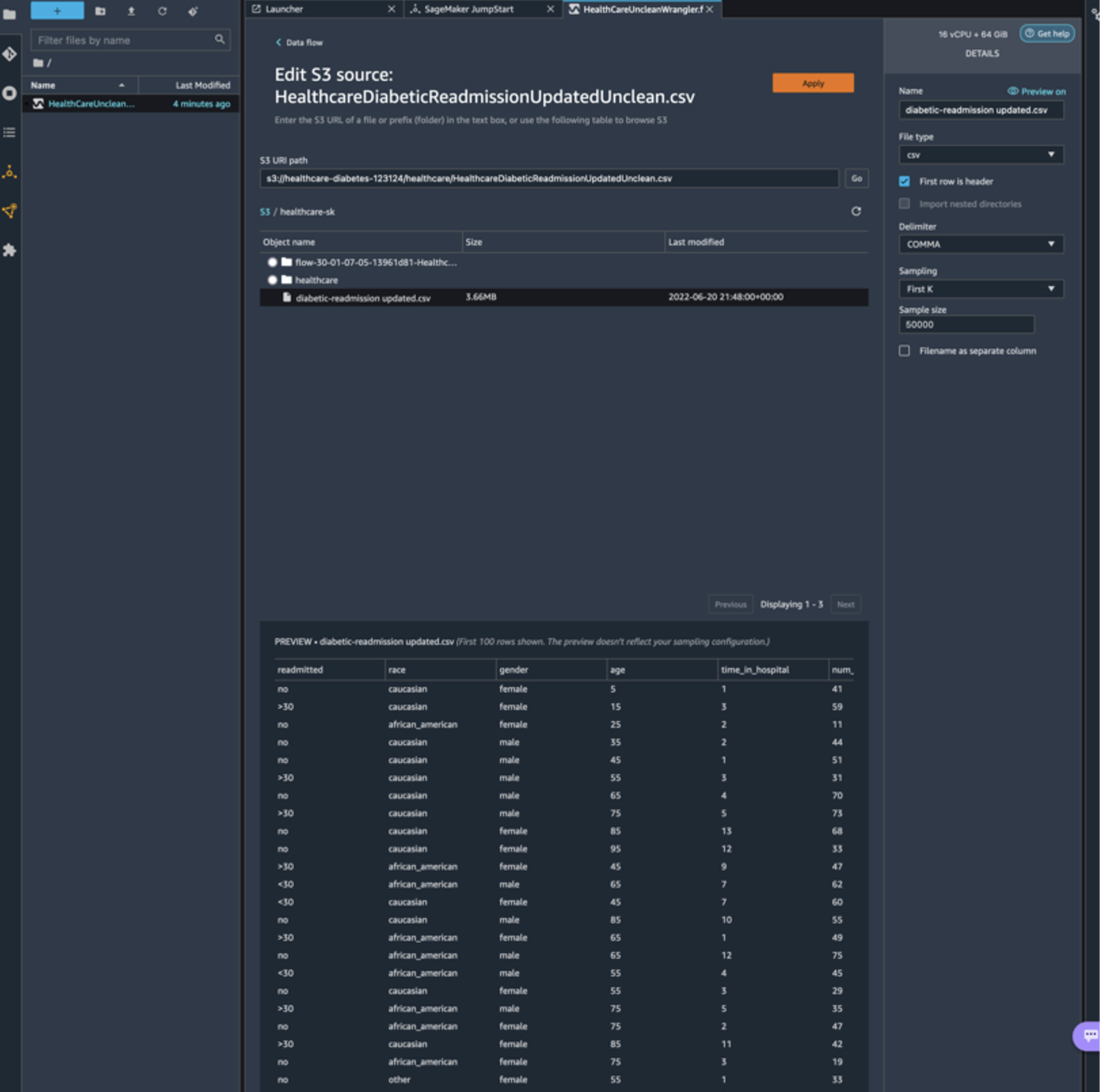Uncheck First row is header
The height and width of the screenshot is (1092, 1101).
click(x=904, y=181)
